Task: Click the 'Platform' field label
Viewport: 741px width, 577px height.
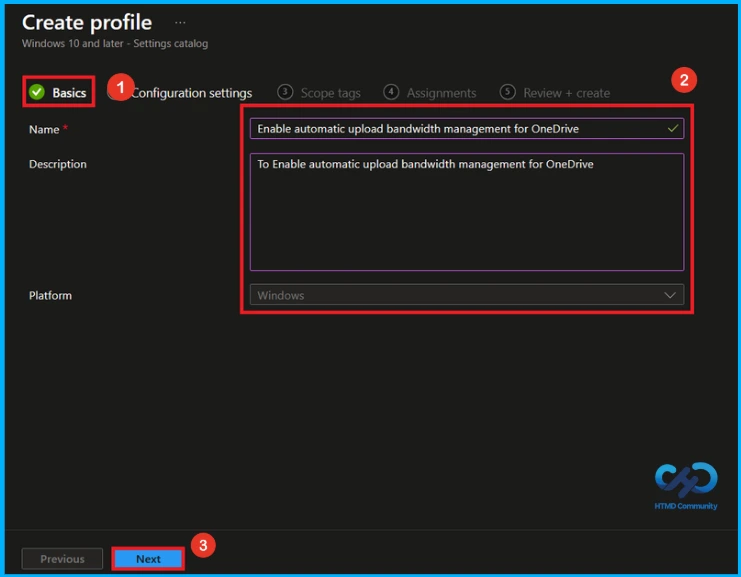Action: [x=50, y=295]
